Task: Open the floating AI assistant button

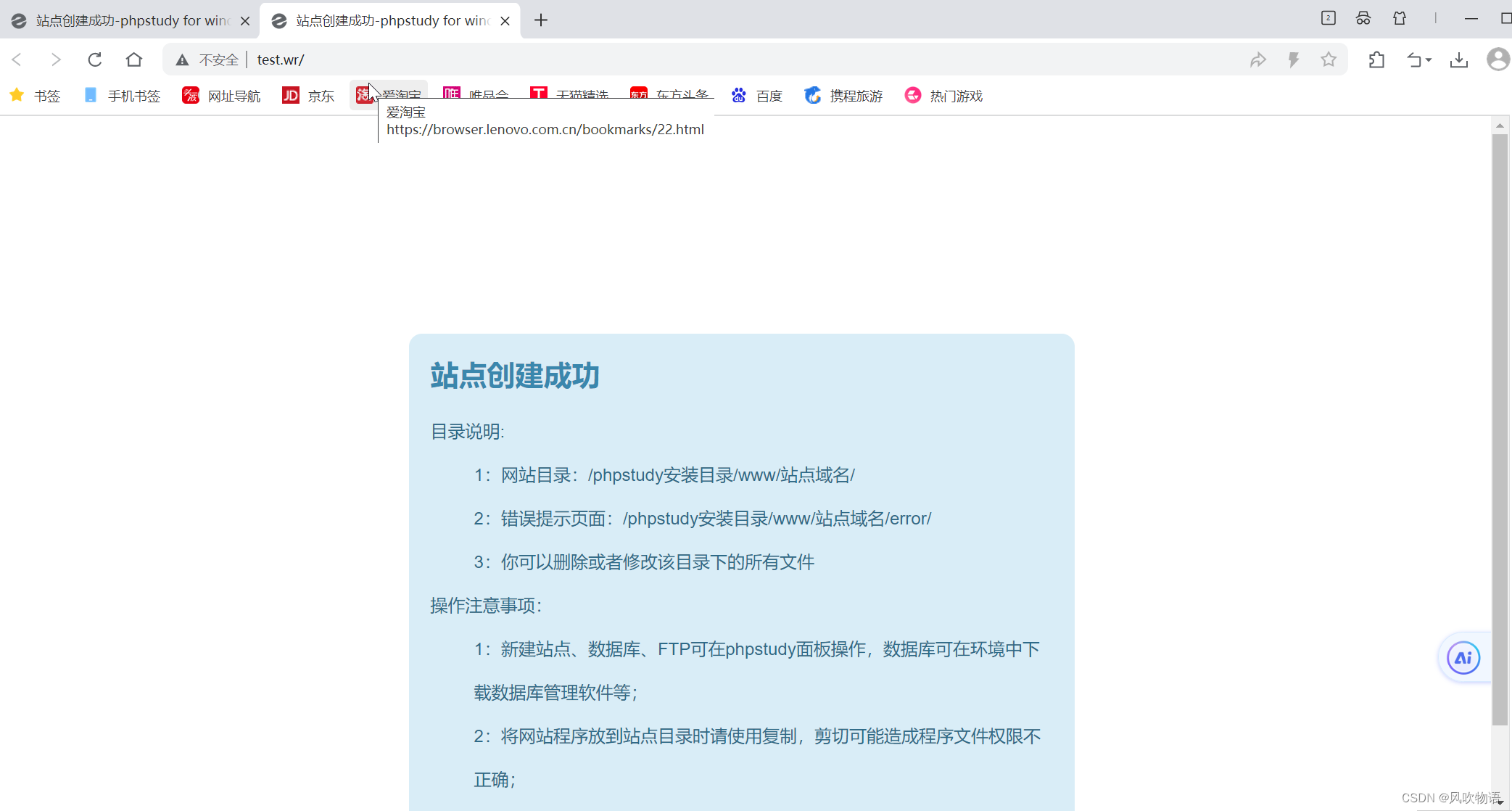Action: pos(1463,658)
